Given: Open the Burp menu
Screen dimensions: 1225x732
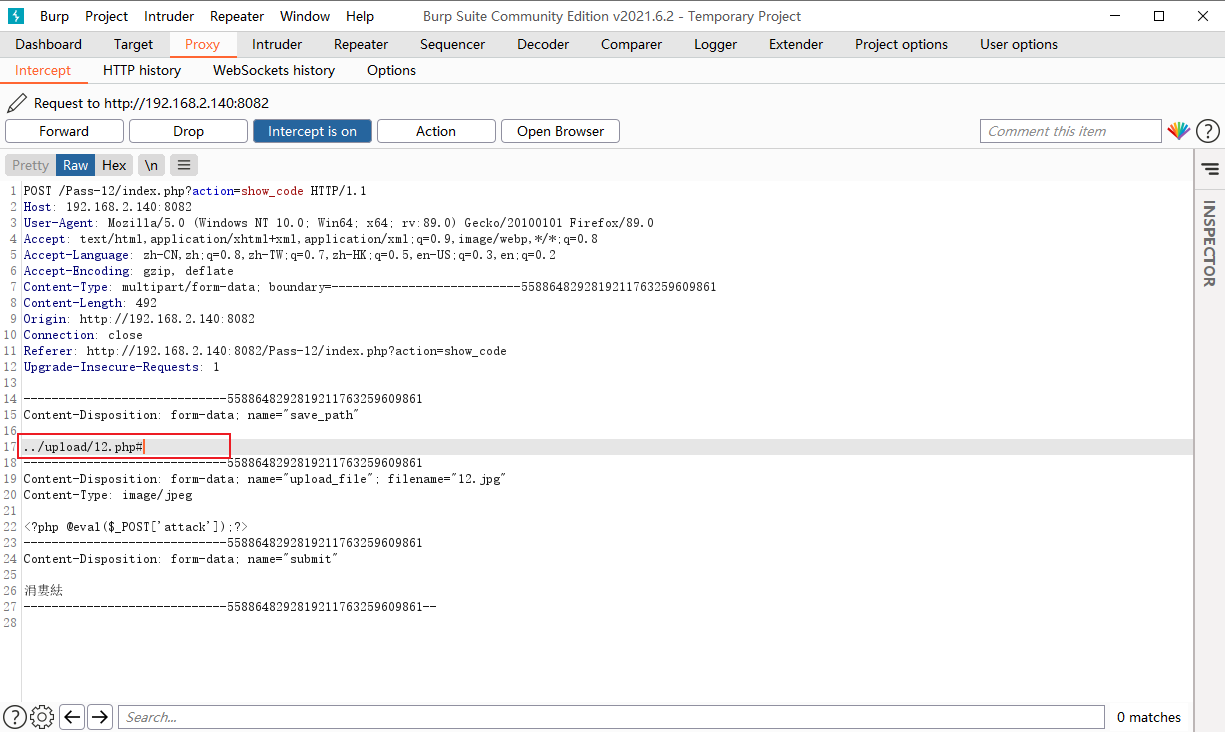Looking at the screenshot, I should pos(55,16).
